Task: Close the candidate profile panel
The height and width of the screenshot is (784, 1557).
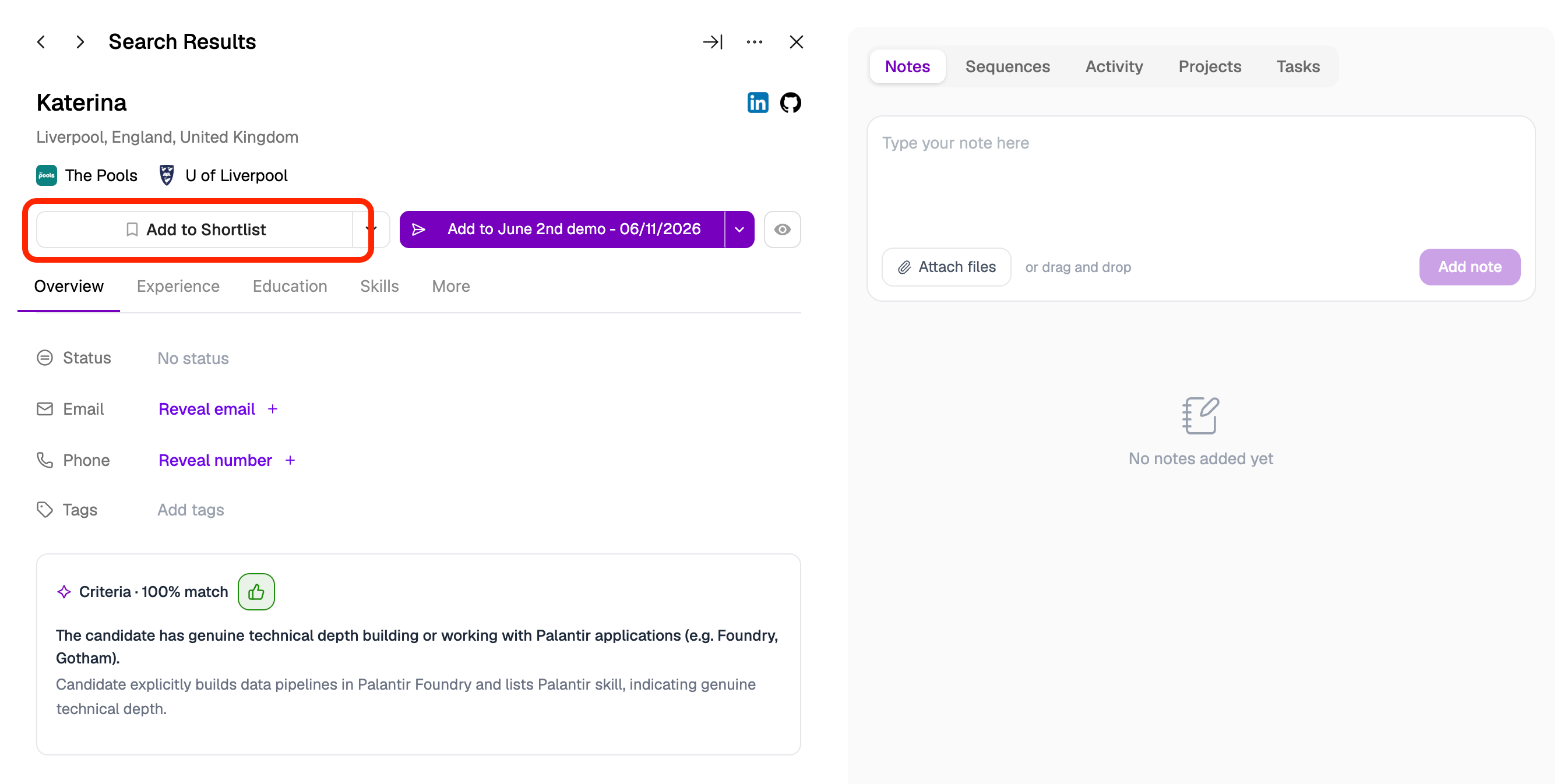Action: [796, 42]
